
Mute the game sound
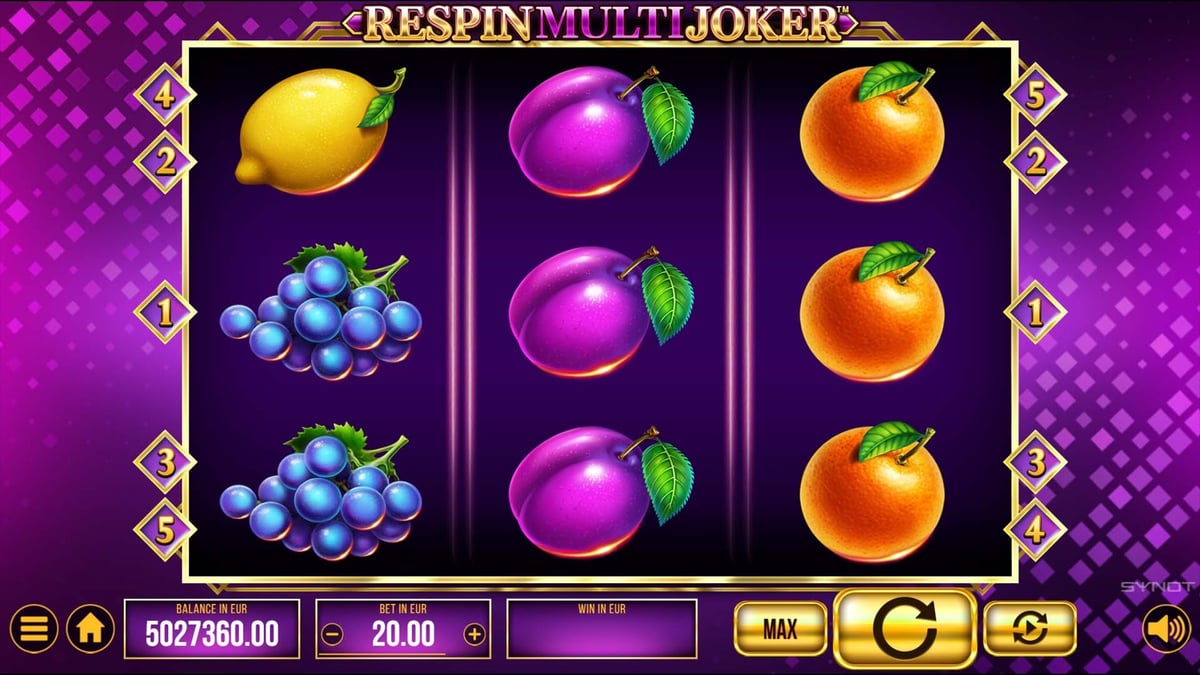pos(1165,629)
